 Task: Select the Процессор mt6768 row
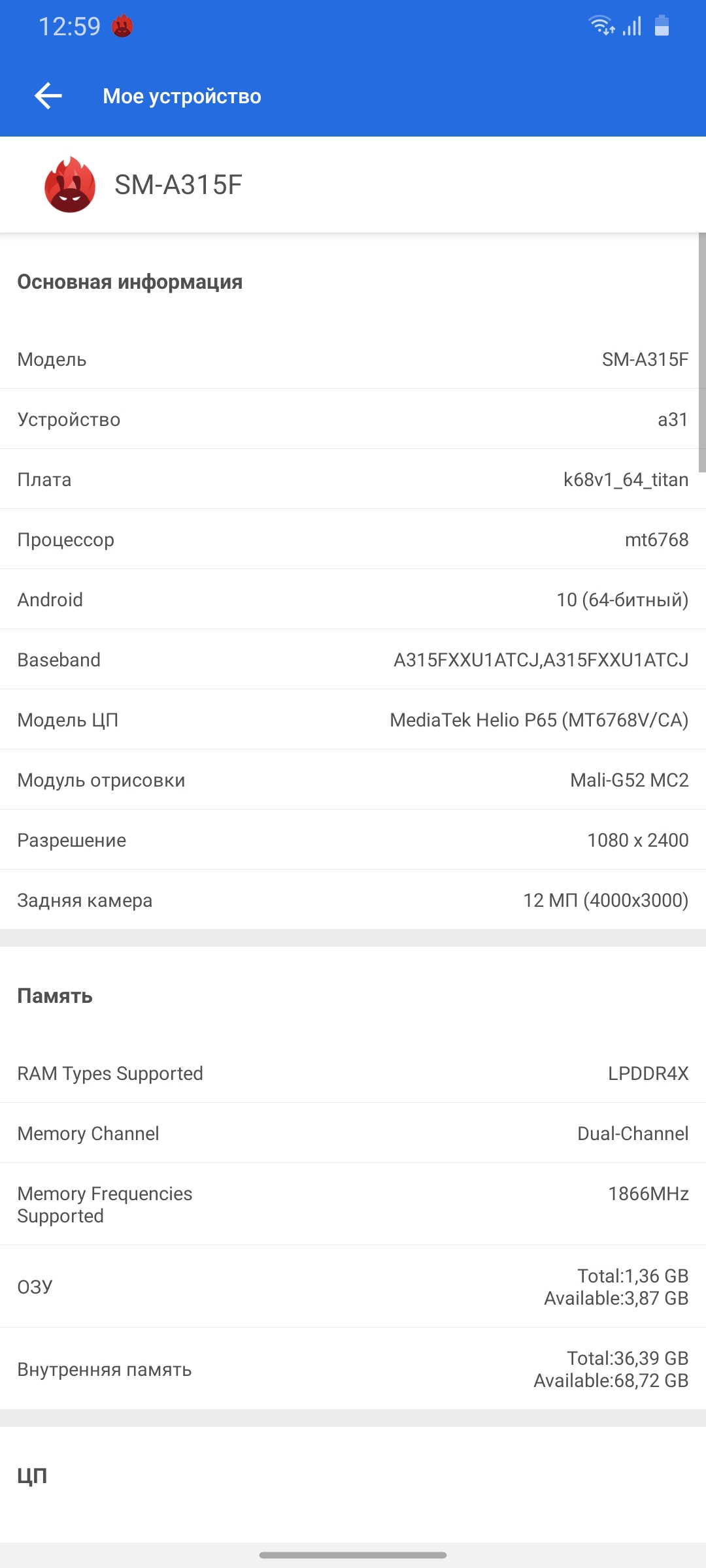[353, 540]
